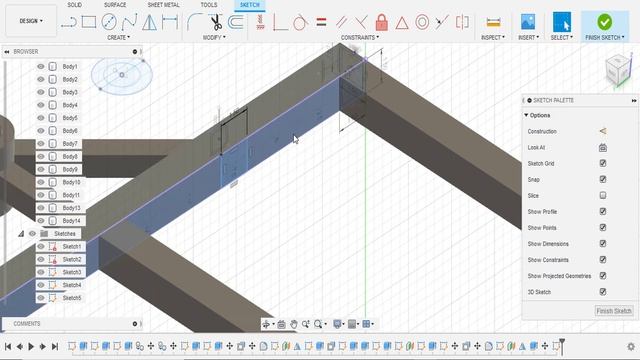
Task: Jump to the beginning of timeline
Action: point(8,347)
